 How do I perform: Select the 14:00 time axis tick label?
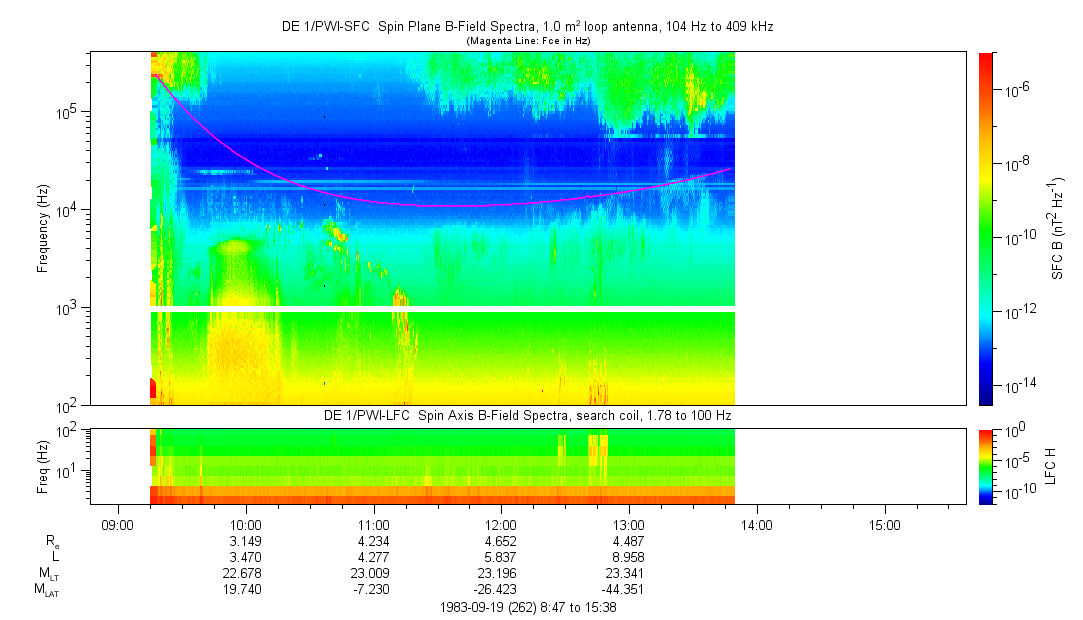click(757, 524)
